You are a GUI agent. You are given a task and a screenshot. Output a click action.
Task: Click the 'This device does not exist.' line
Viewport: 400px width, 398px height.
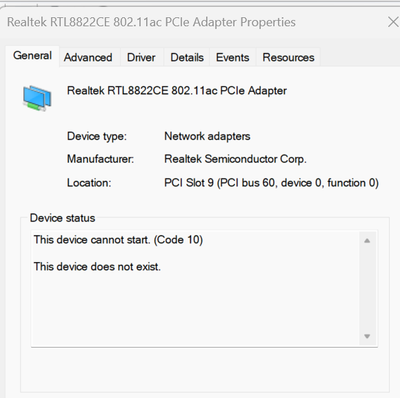click(97, 267)
